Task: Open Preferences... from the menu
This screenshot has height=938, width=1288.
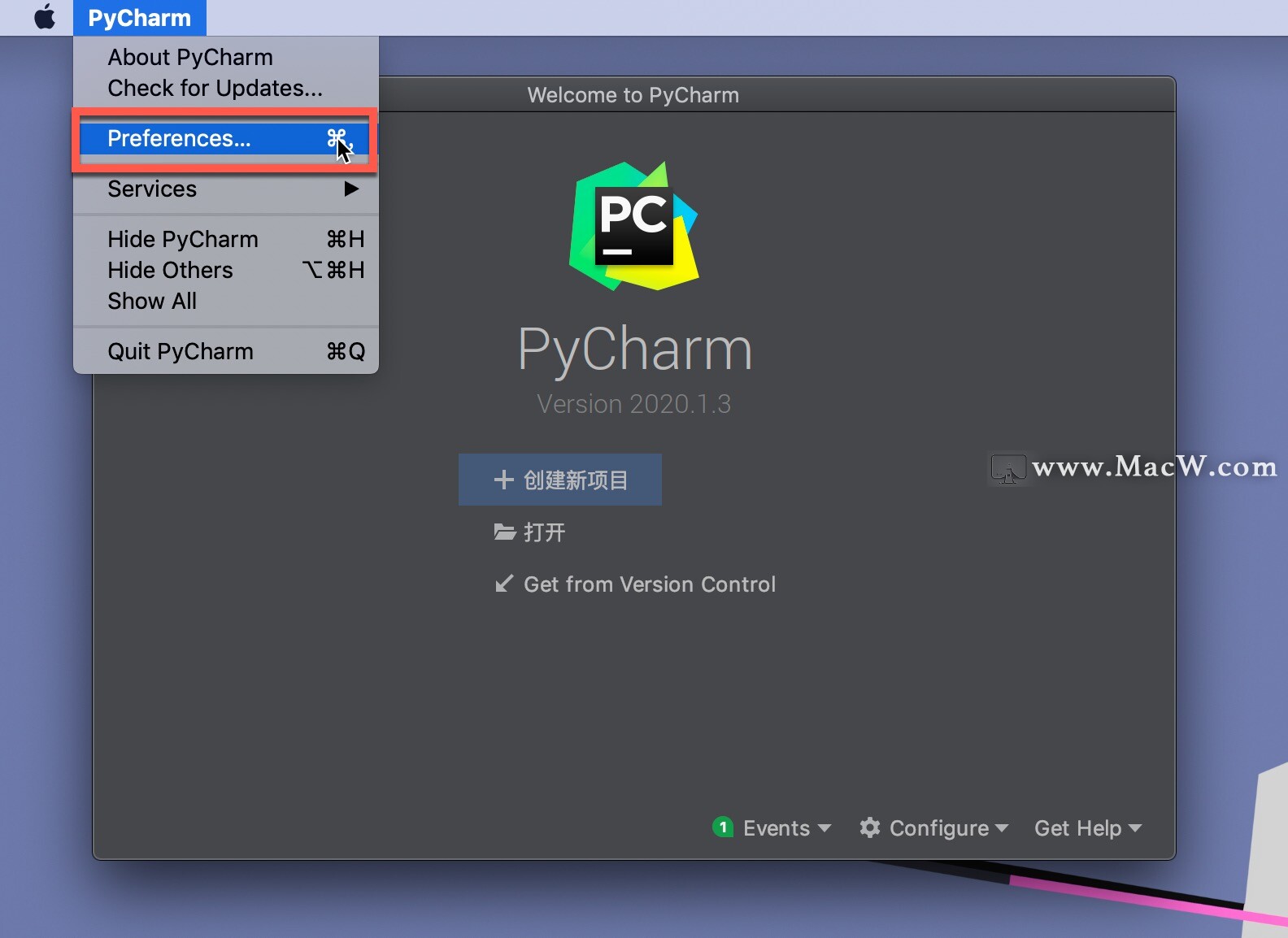Action: 226,138
